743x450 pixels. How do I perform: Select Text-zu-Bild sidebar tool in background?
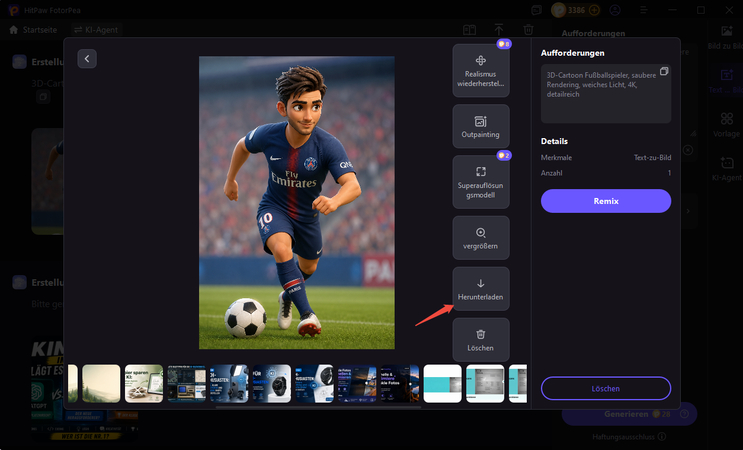726,81
